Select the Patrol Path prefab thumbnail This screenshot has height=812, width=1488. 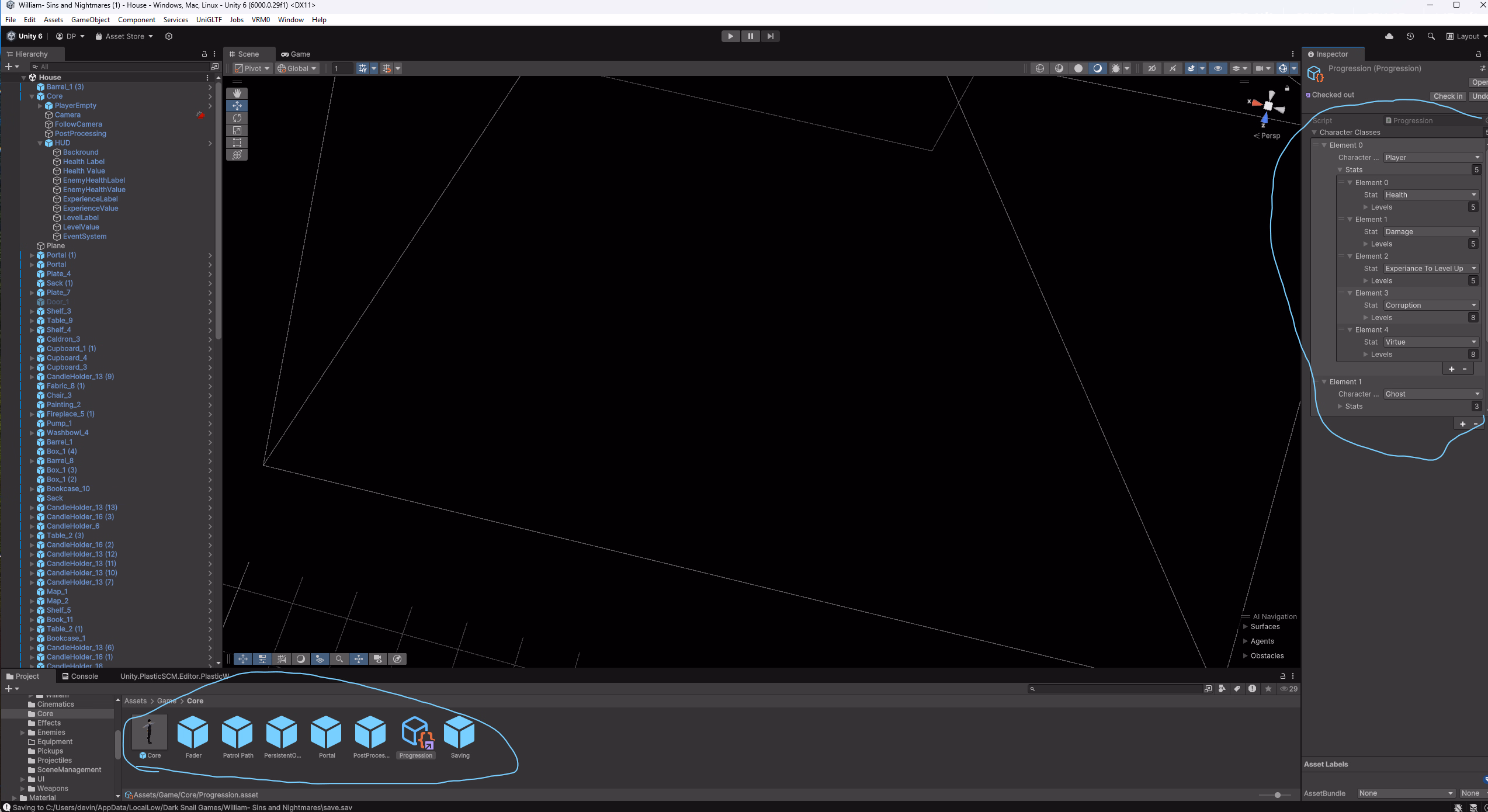[237, 733]
